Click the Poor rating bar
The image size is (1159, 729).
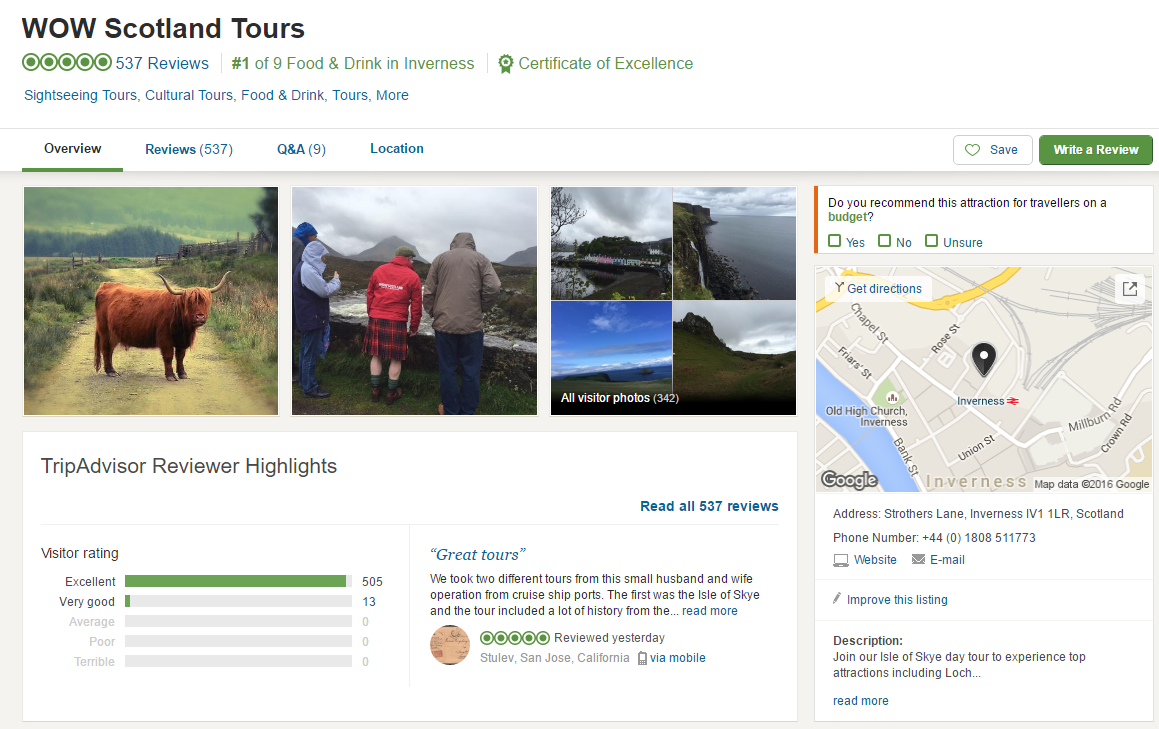coord(238,641)
